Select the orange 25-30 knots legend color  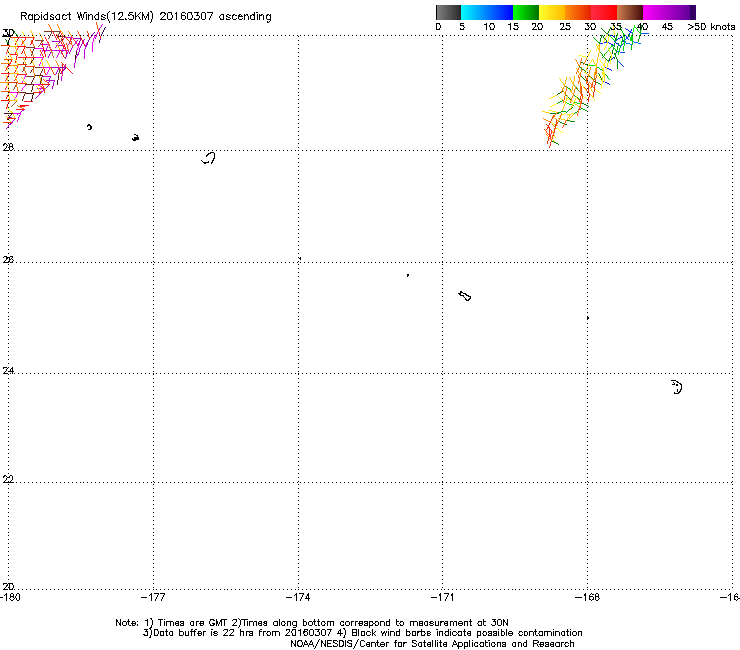point(578,12)
